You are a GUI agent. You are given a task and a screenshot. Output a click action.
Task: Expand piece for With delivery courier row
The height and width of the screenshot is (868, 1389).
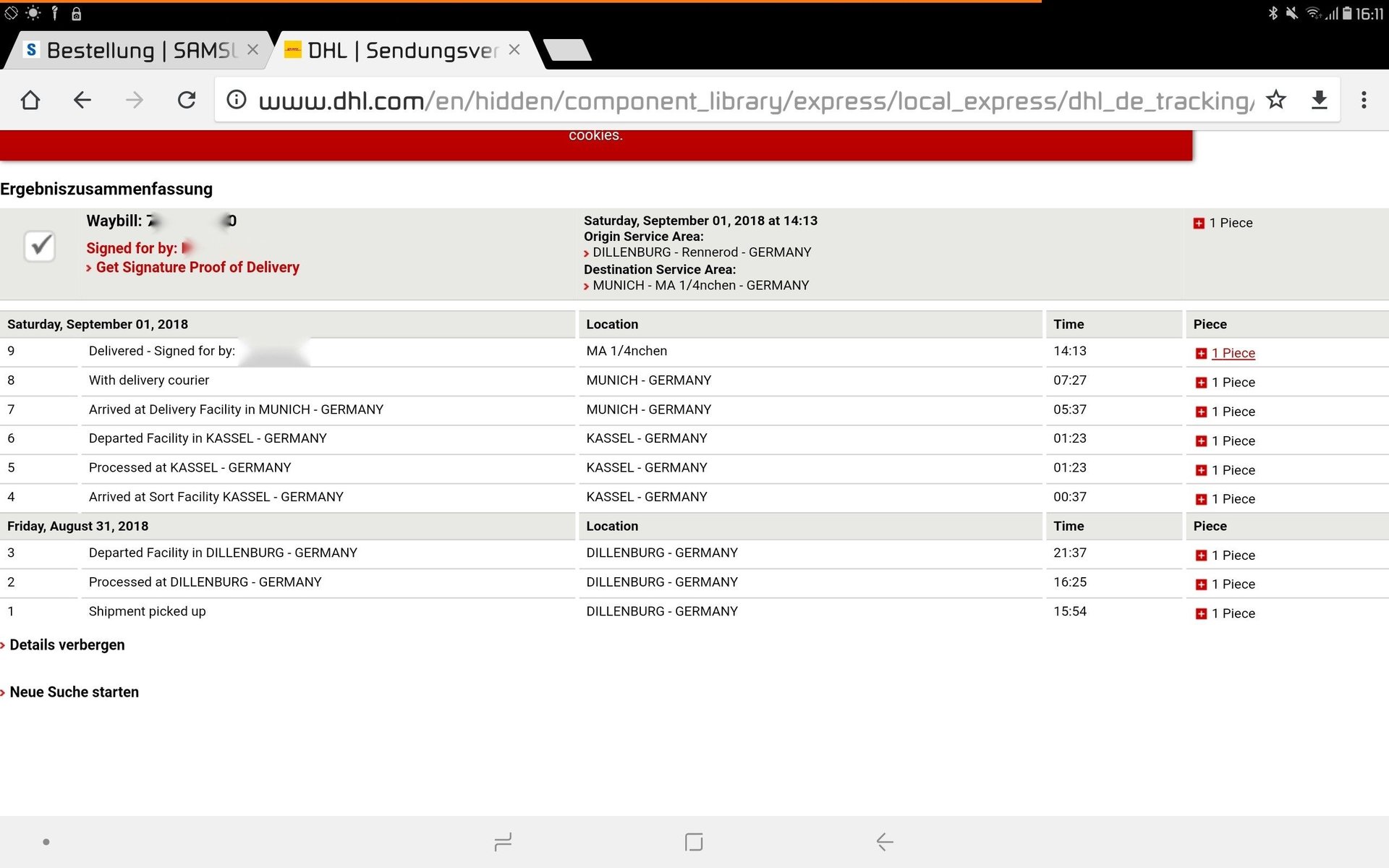pos(1201,383)
